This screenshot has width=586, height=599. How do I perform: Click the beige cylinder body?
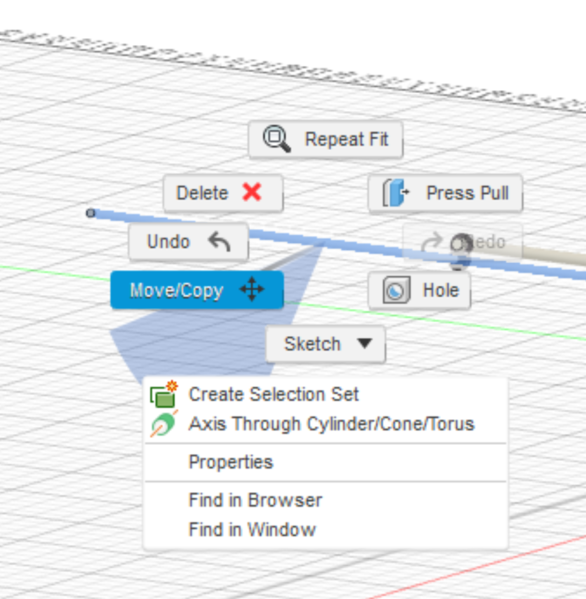pos(542,254)
